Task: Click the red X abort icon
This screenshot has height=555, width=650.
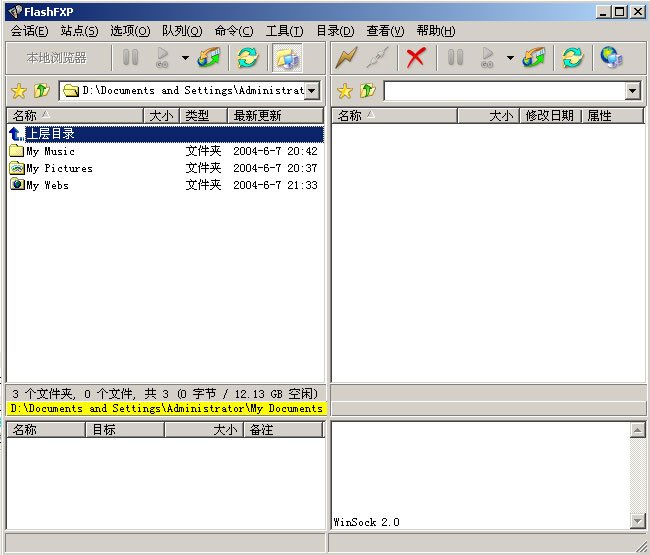Action: [x=416, y=57]
